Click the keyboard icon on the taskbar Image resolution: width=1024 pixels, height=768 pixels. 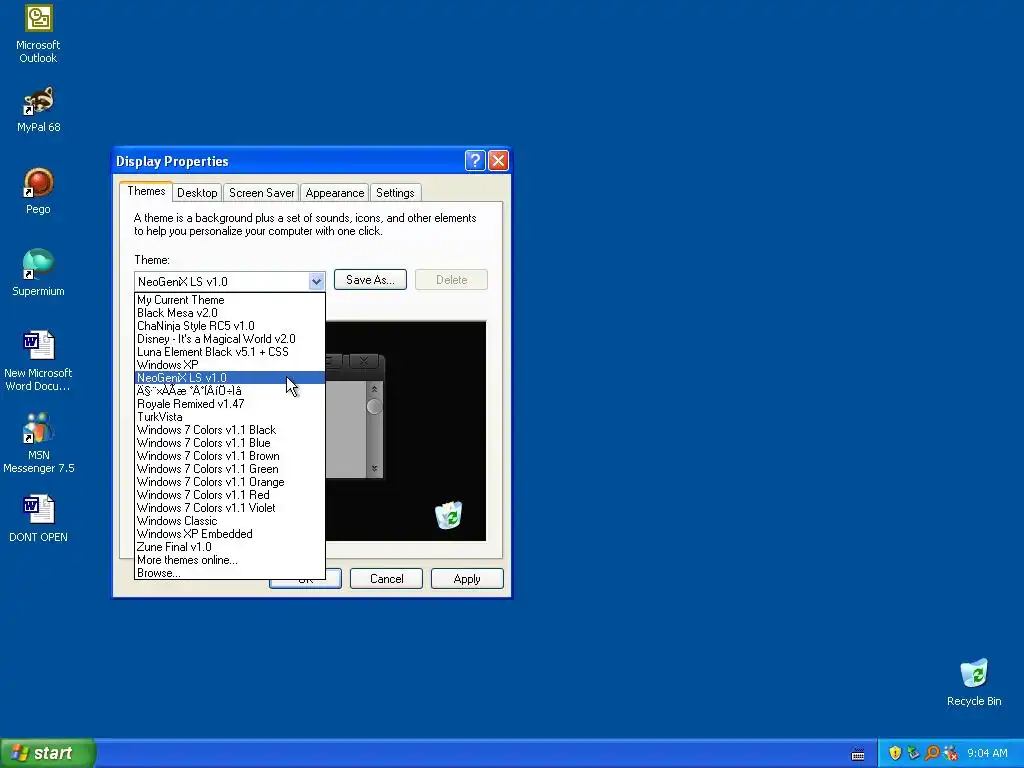coord(857,754)
